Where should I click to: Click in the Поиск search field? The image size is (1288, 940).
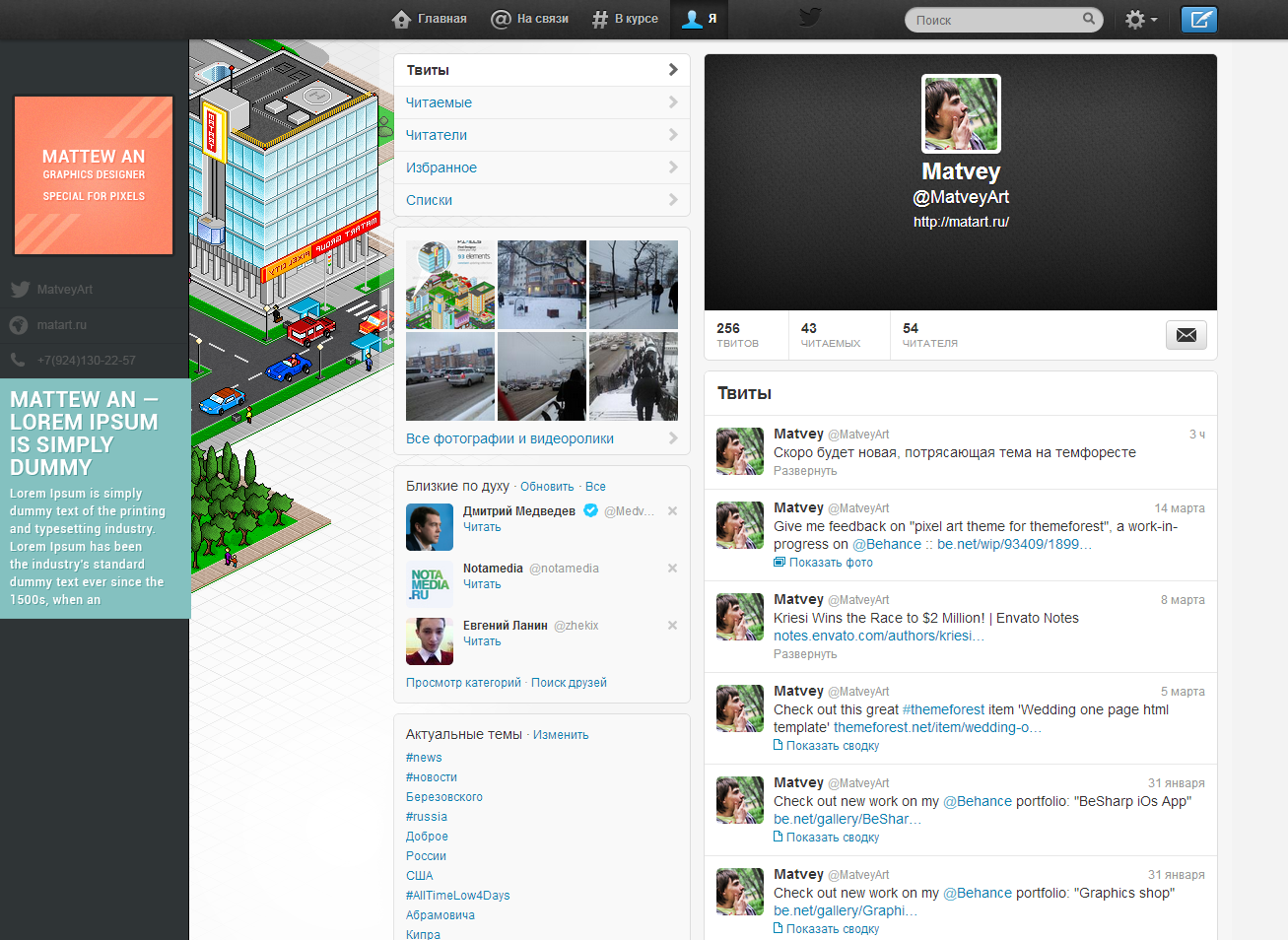click(x=995, y=20)
